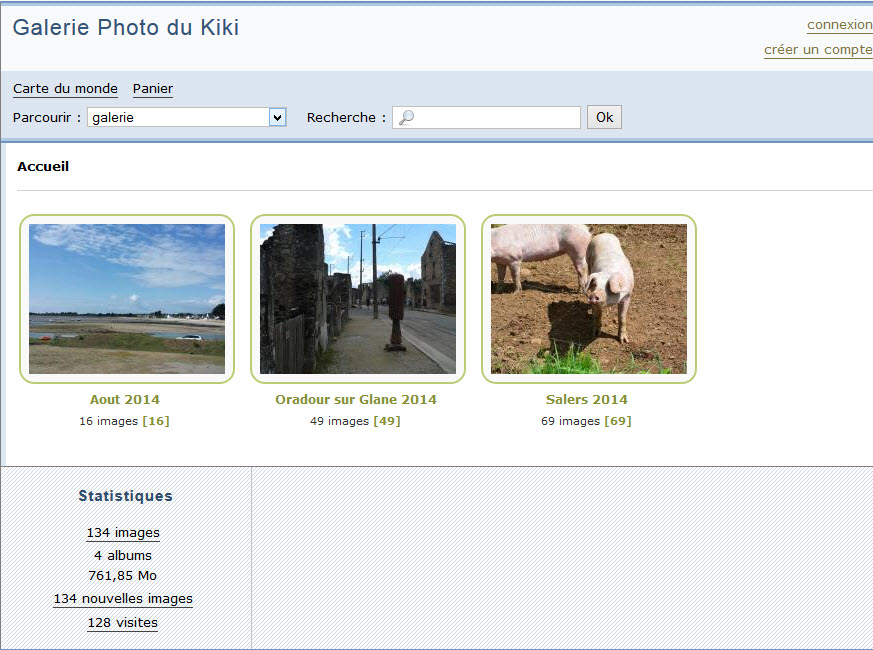Click the 761,85 Mo size text
The width and height of the screenshot is (873, 650).
coord(122,575)
